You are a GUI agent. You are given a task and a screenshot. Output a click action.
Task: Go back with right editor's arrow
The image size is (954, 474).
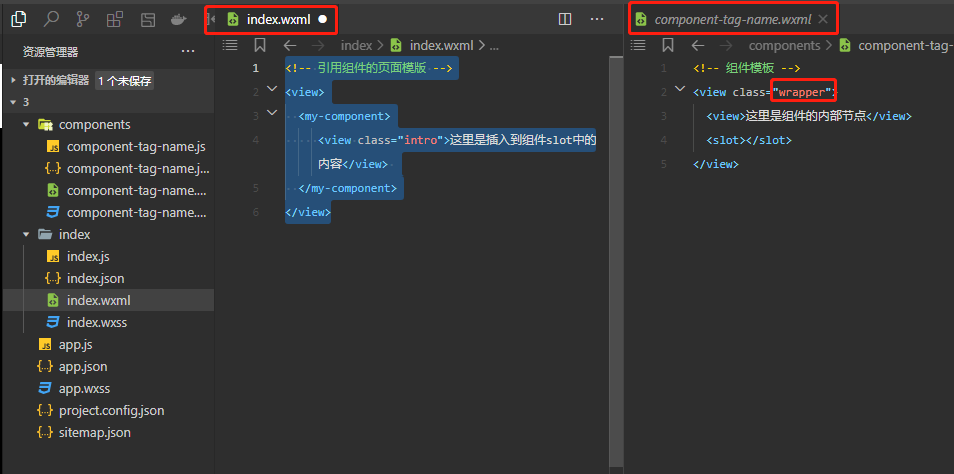tap(698, 45)
